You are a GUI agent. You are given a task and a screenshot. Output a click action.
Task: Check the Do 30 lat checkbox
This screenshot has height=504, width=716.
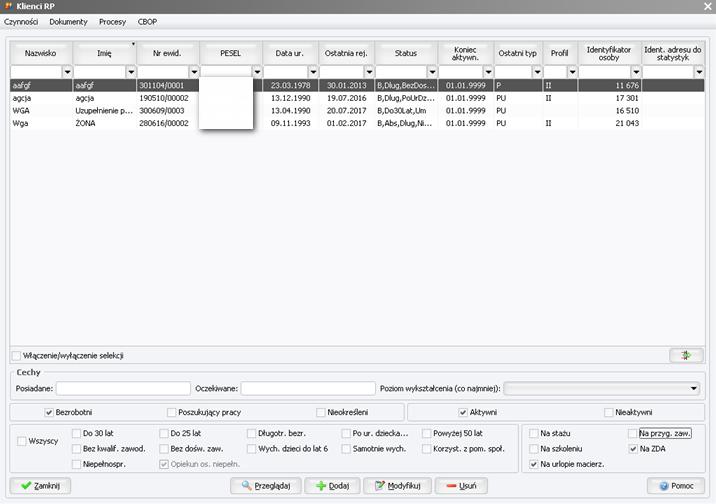pos(76,433)
